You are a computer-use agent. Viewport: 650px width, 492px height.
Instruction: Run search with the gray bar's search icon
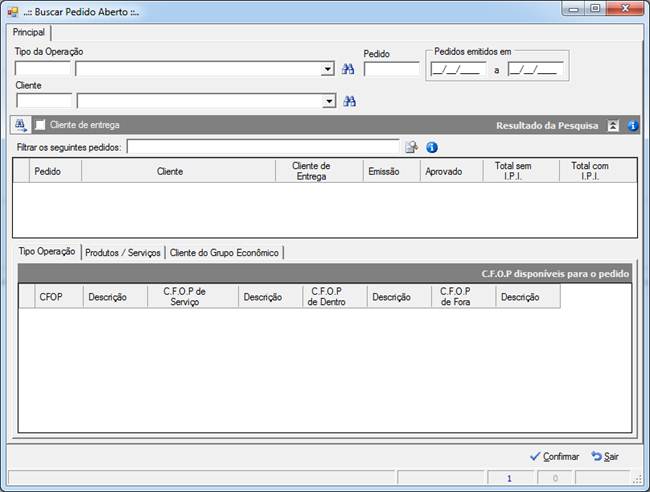tap(21, 125)
